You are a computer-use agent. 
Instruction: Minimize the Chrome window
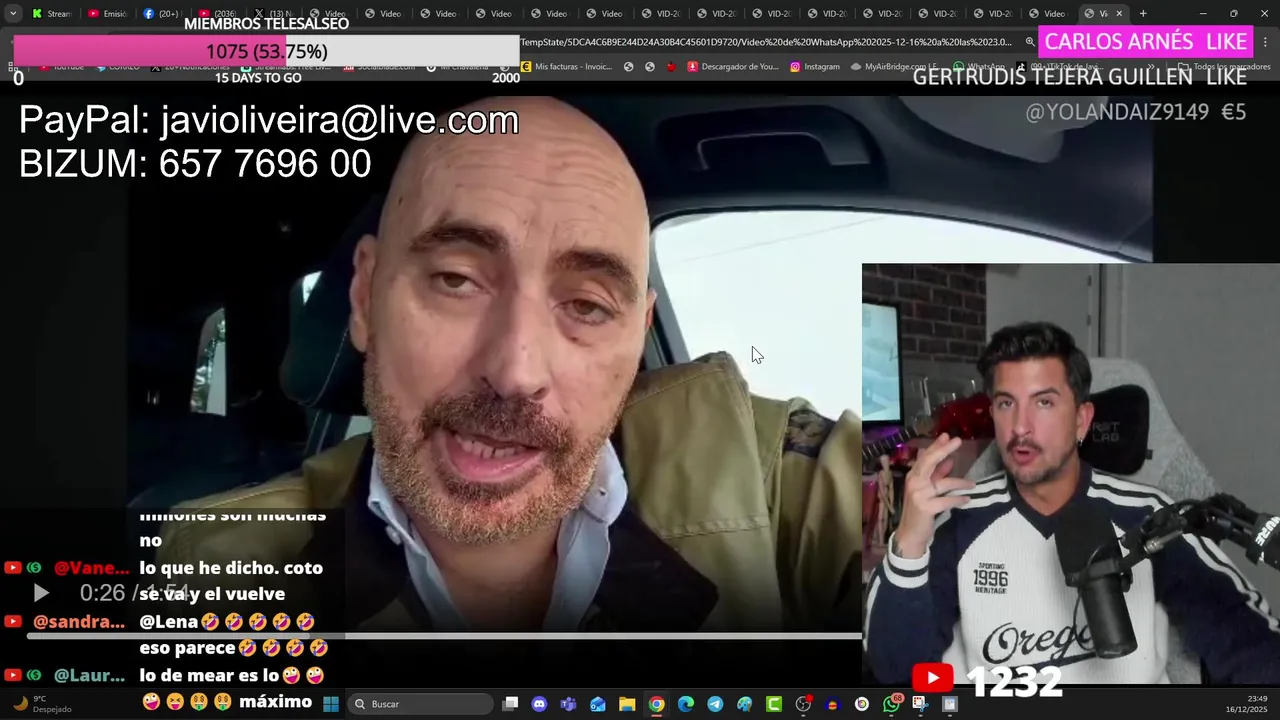(x=1203, y=14)
